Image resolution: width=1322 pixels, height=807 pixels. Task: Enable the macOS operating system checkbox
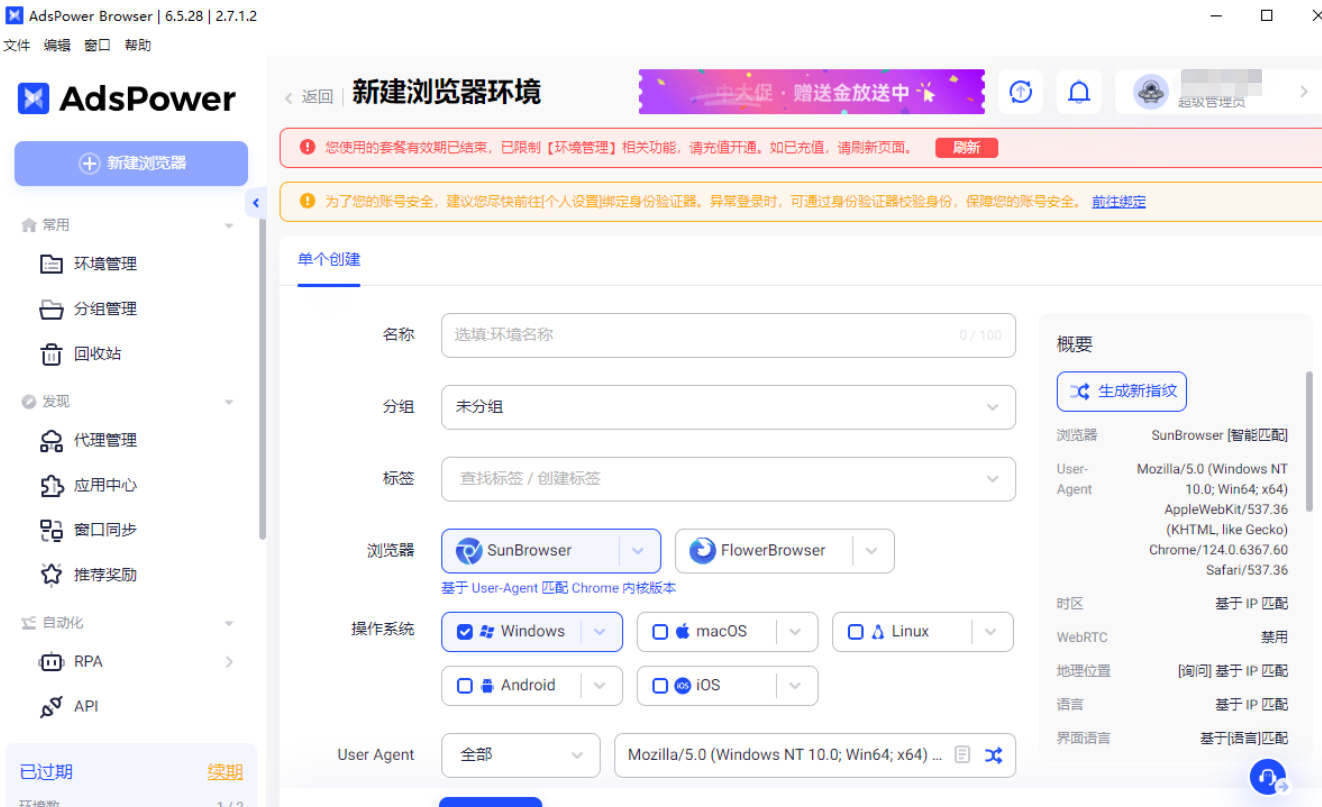pos(660,631)
